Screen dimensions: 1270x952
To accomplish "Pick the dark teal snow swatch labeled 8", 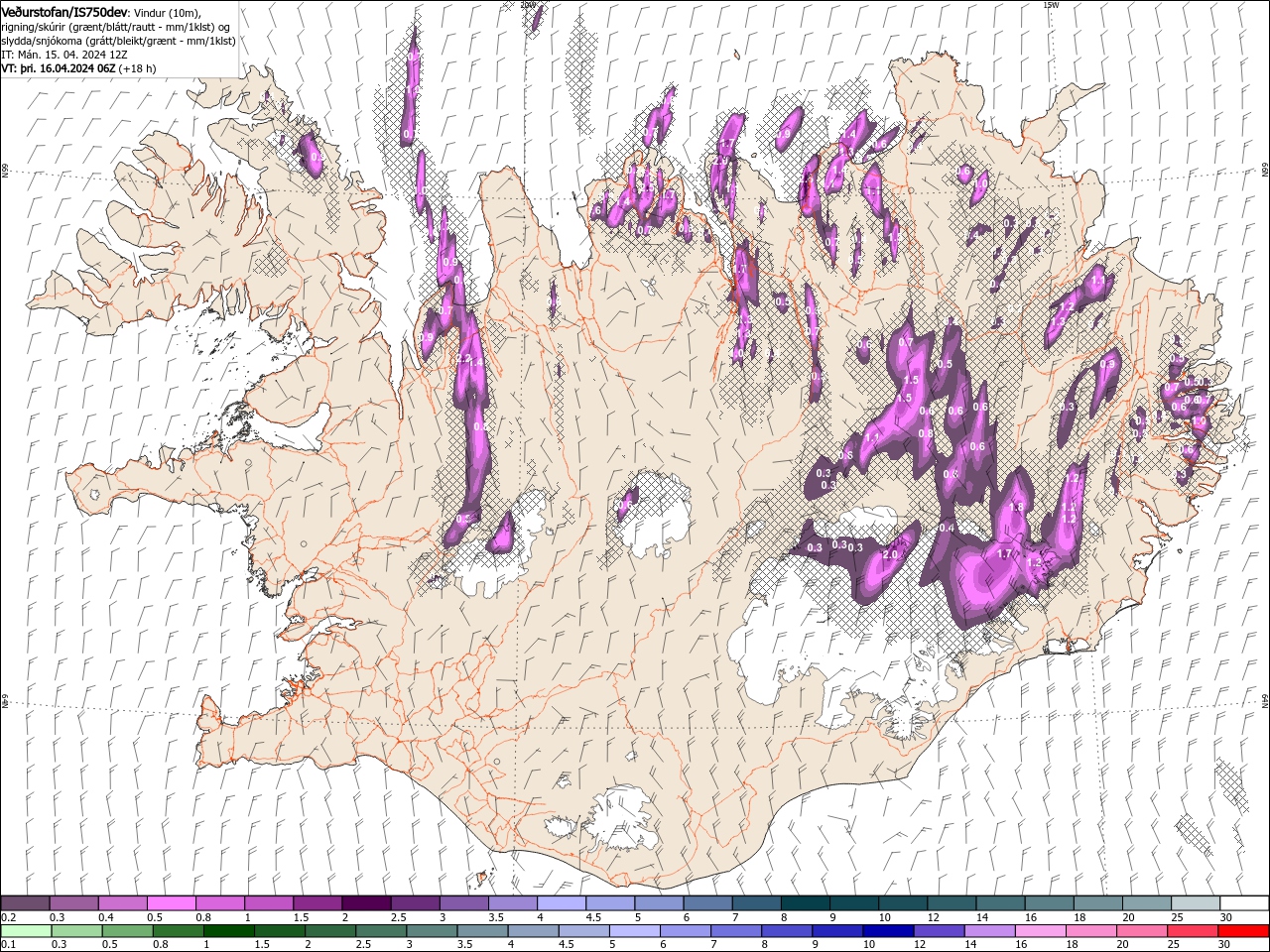I will [x=806, y=903].
